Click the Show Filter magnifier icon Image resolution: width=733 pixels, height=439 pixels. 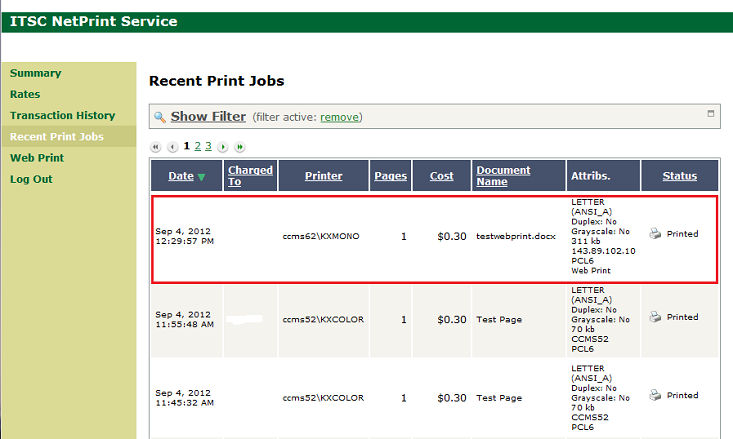pyautogui.click(x=160, y=117)
